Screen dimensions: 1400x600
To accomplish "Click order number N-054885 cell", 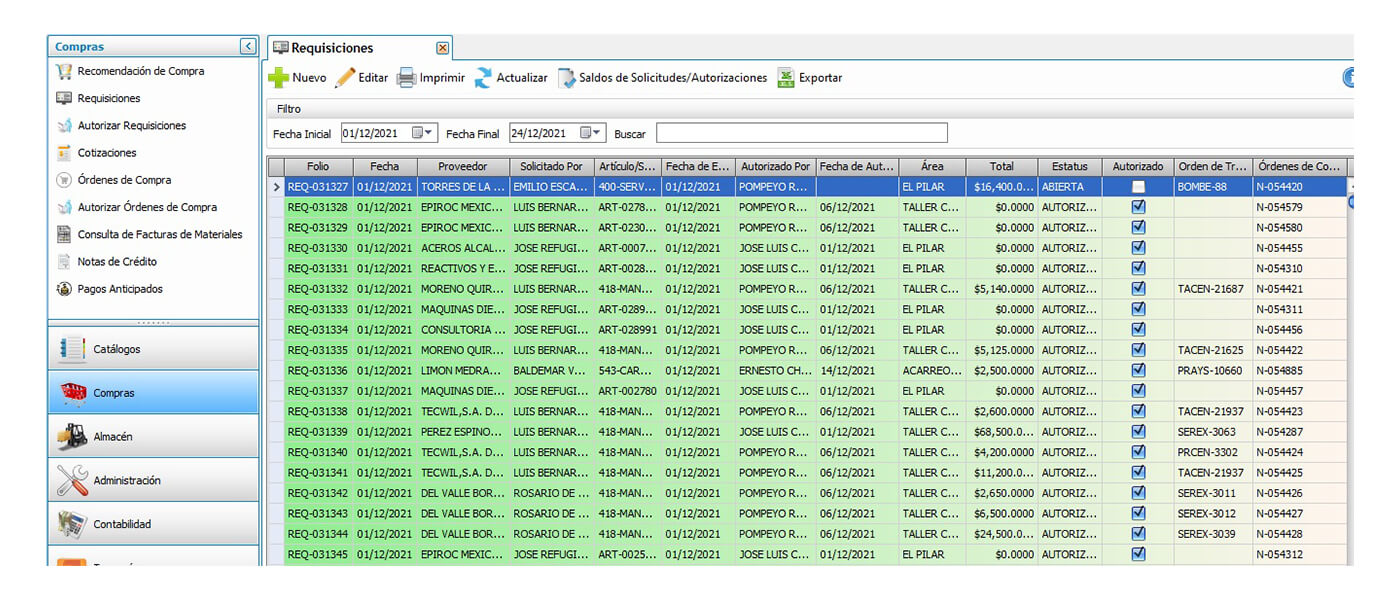I will 1299,370.
